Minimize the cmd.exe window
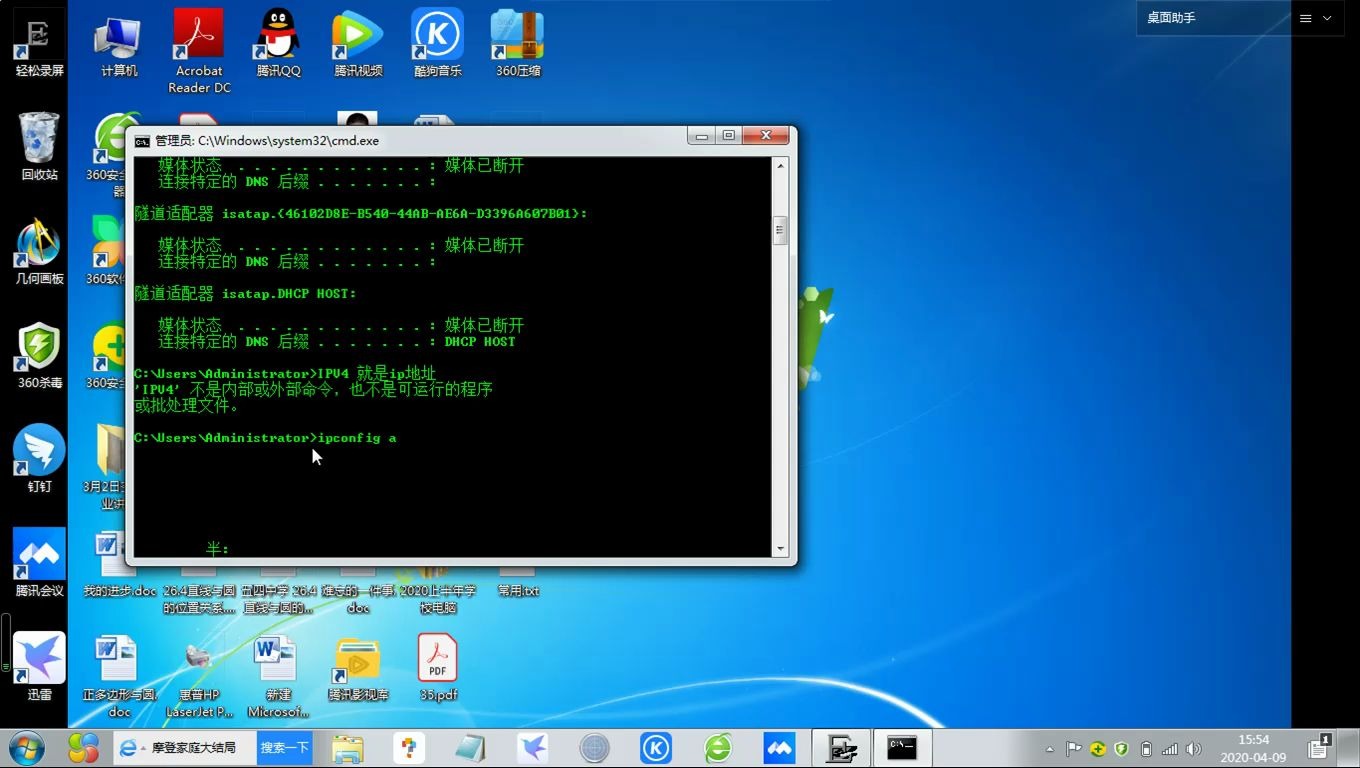The height and width of the screenshot is (768, 1360). [701, 136]
